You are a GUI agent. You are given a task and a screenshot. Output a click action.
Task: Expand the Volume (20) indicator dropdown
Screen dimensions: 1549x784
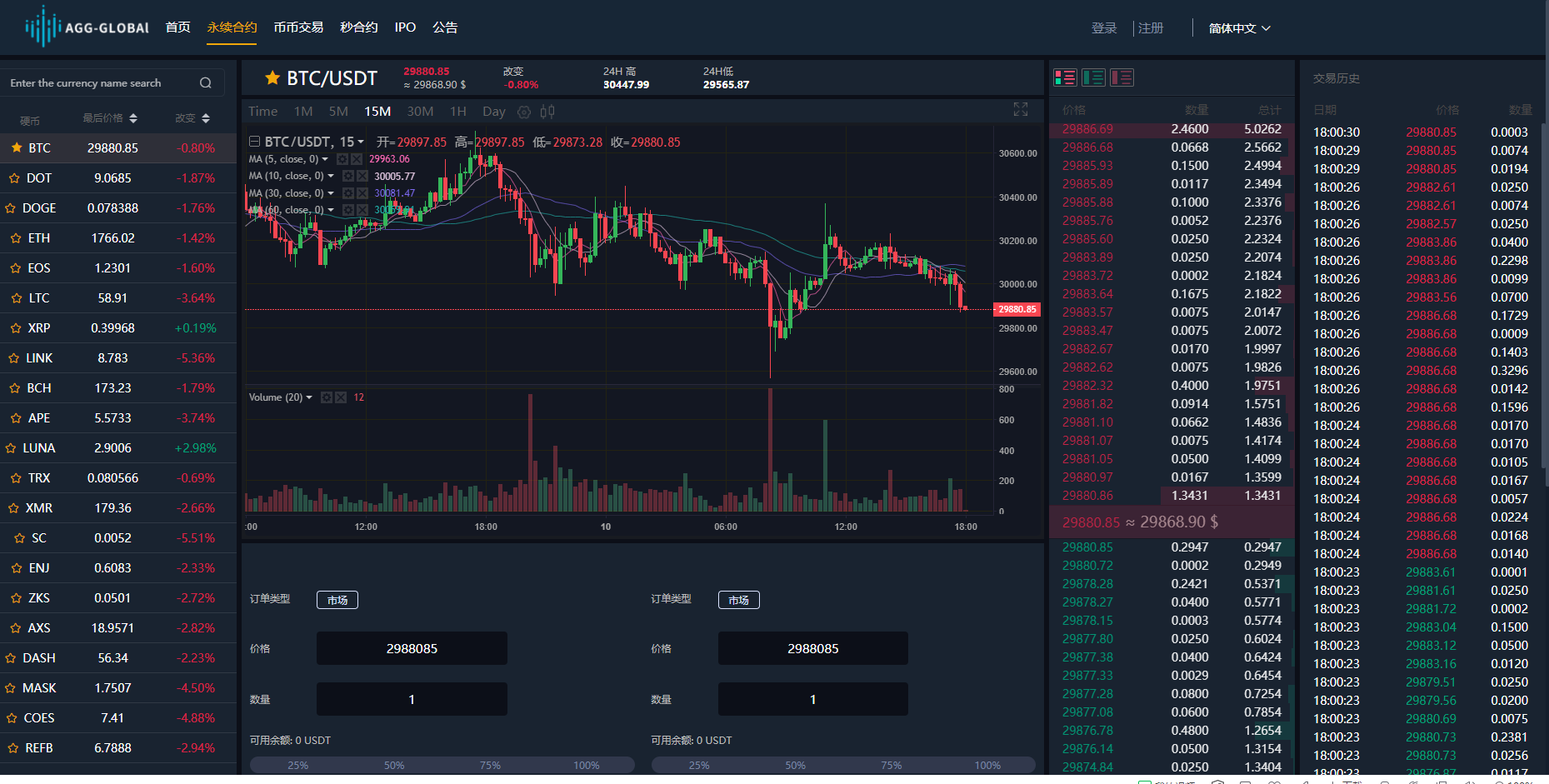click(309, 397)
